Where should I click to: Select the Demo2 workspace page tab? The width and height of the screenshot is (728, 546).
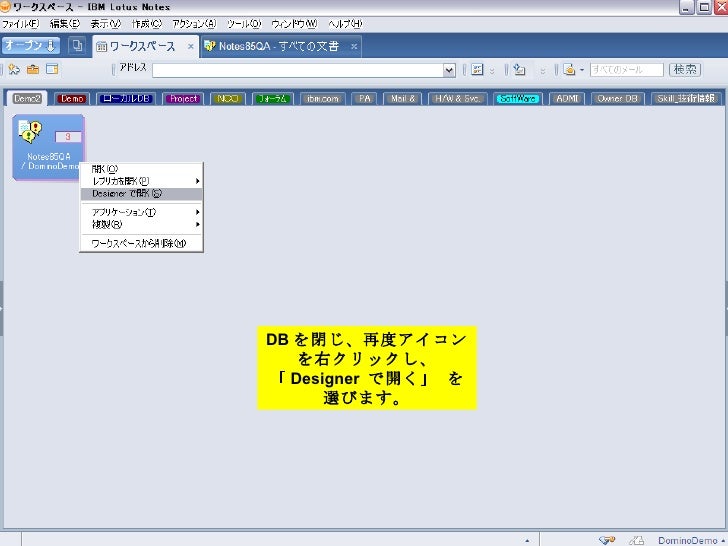(x=27, y=98)
